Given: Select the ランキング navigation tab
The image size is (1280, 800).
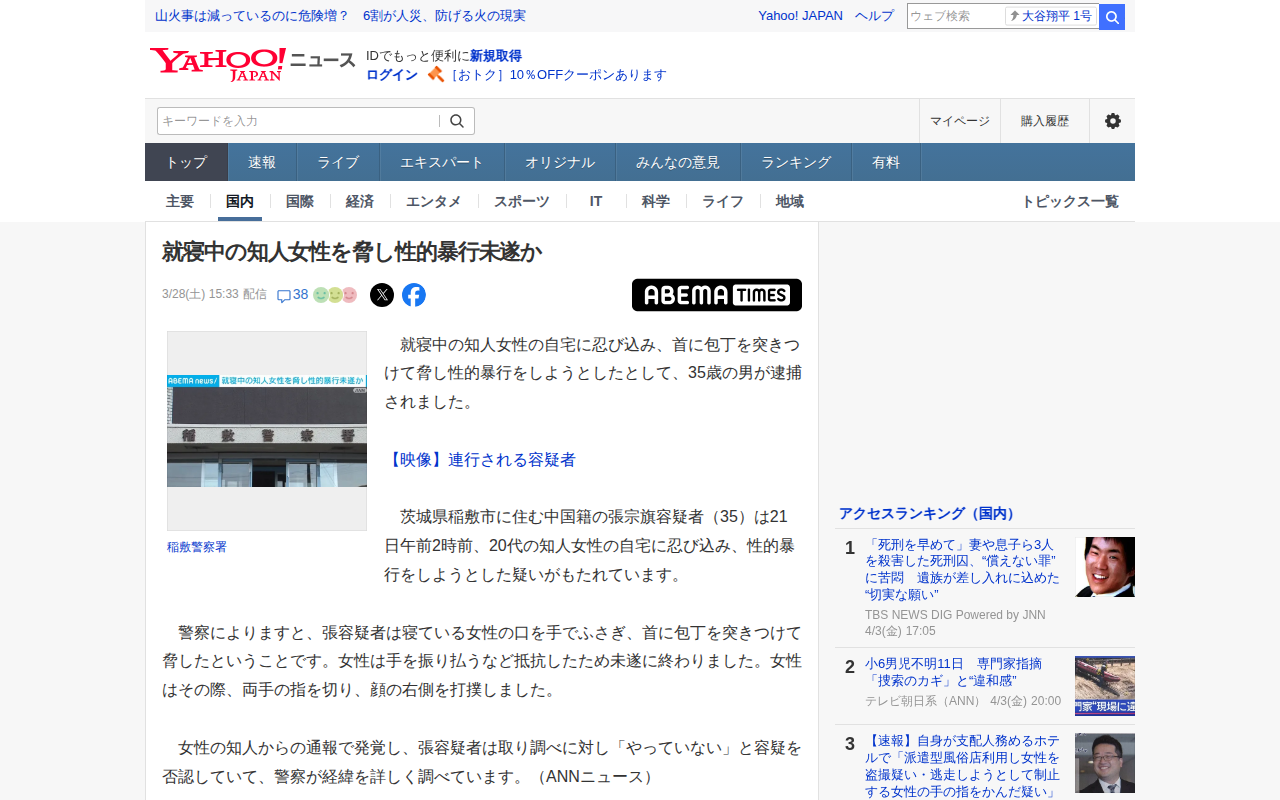Looking at the screenshot, I should click(796, 162).
